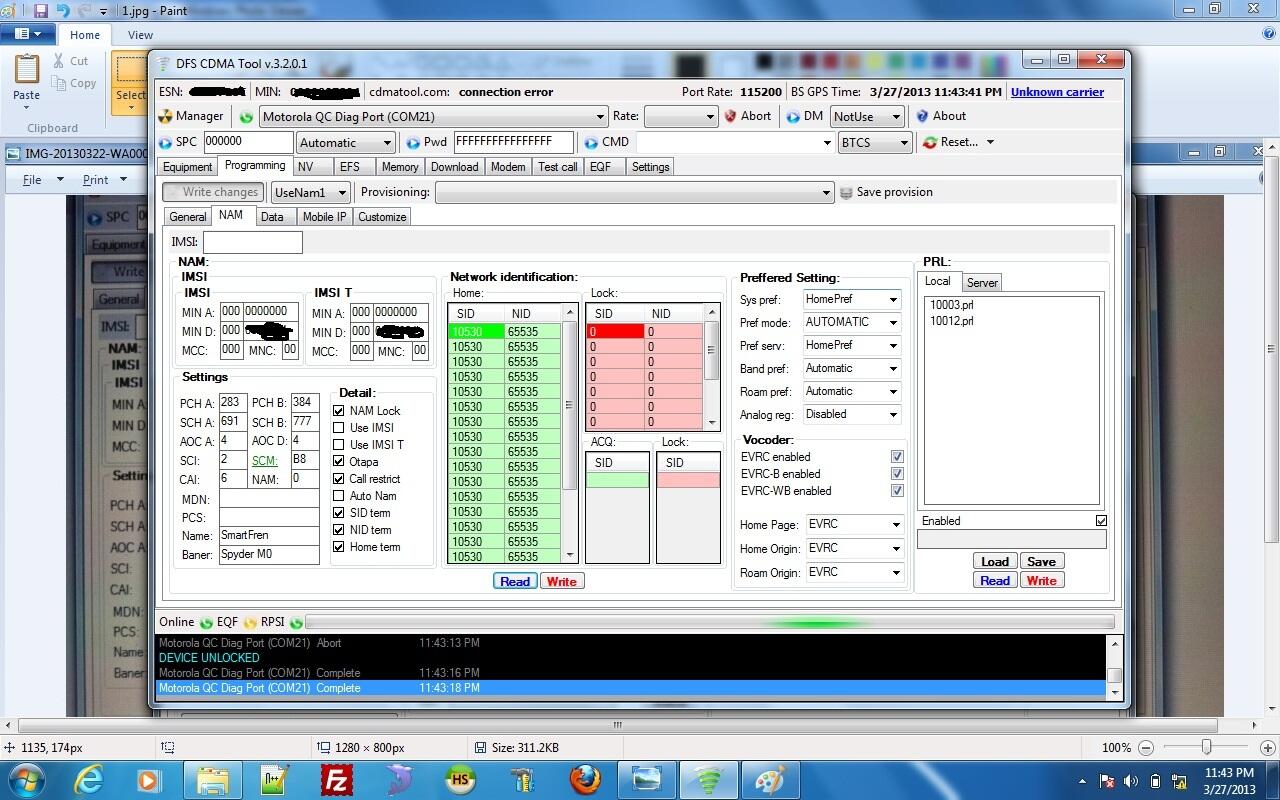This screenshot has width=1280, height=800.
Task: Click Write under Network identification
Action: point(561,581)
